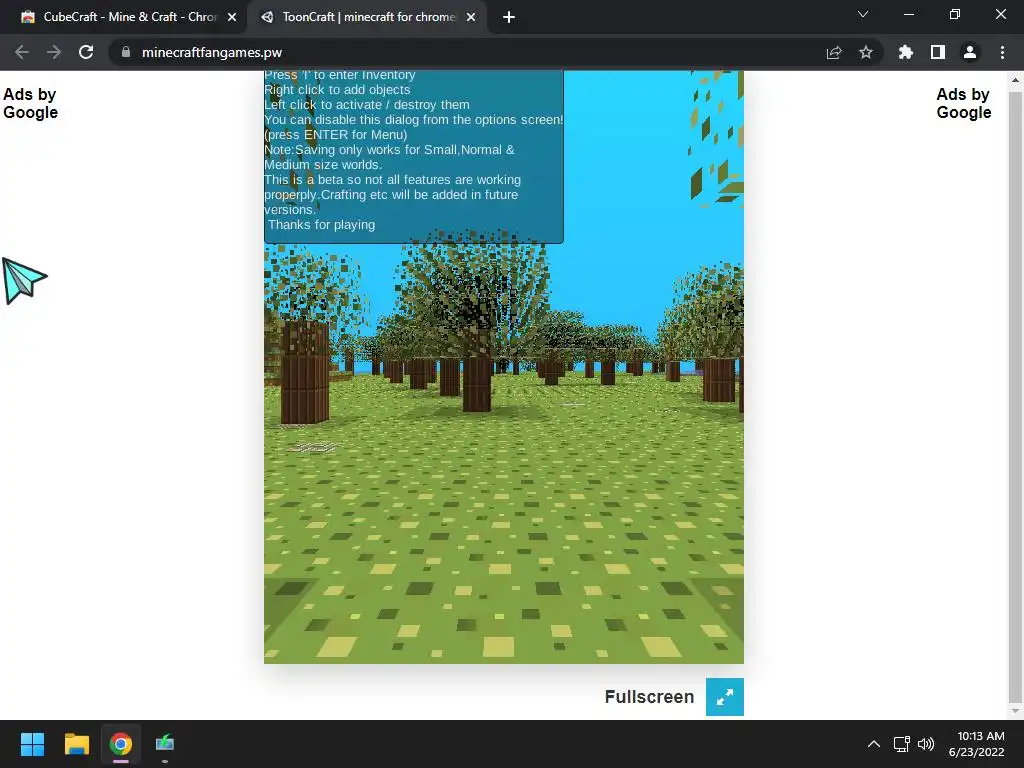Bookmark this page with star icon

[866, 52]
